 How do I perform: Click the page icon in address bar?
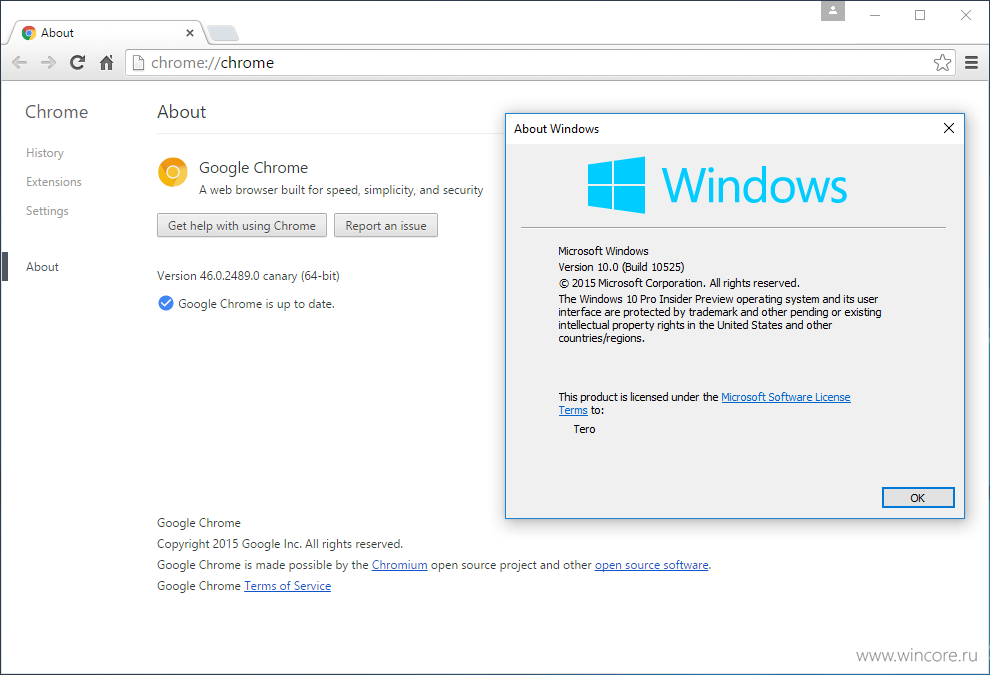138,63
